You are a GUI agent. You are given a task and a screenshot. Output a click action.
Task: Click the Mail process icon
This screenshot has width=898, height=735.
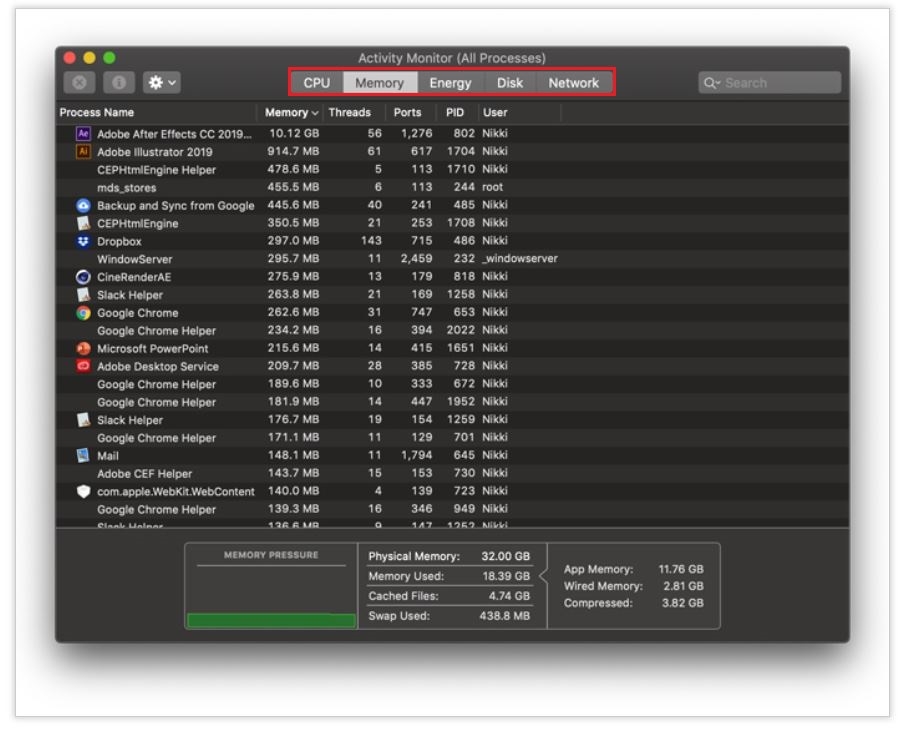point(83,455)
